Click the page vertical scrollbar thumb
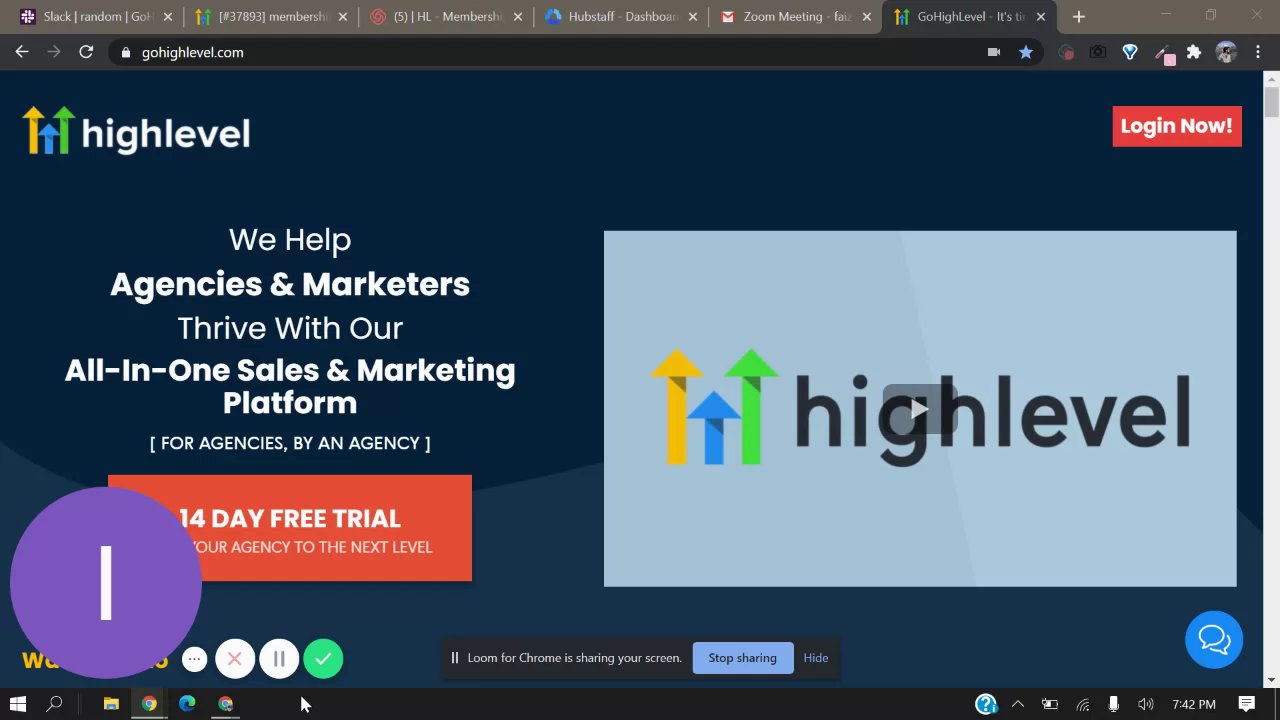Image resolution: width=1280 pixels, height=720 pixels. [1272, 102]
